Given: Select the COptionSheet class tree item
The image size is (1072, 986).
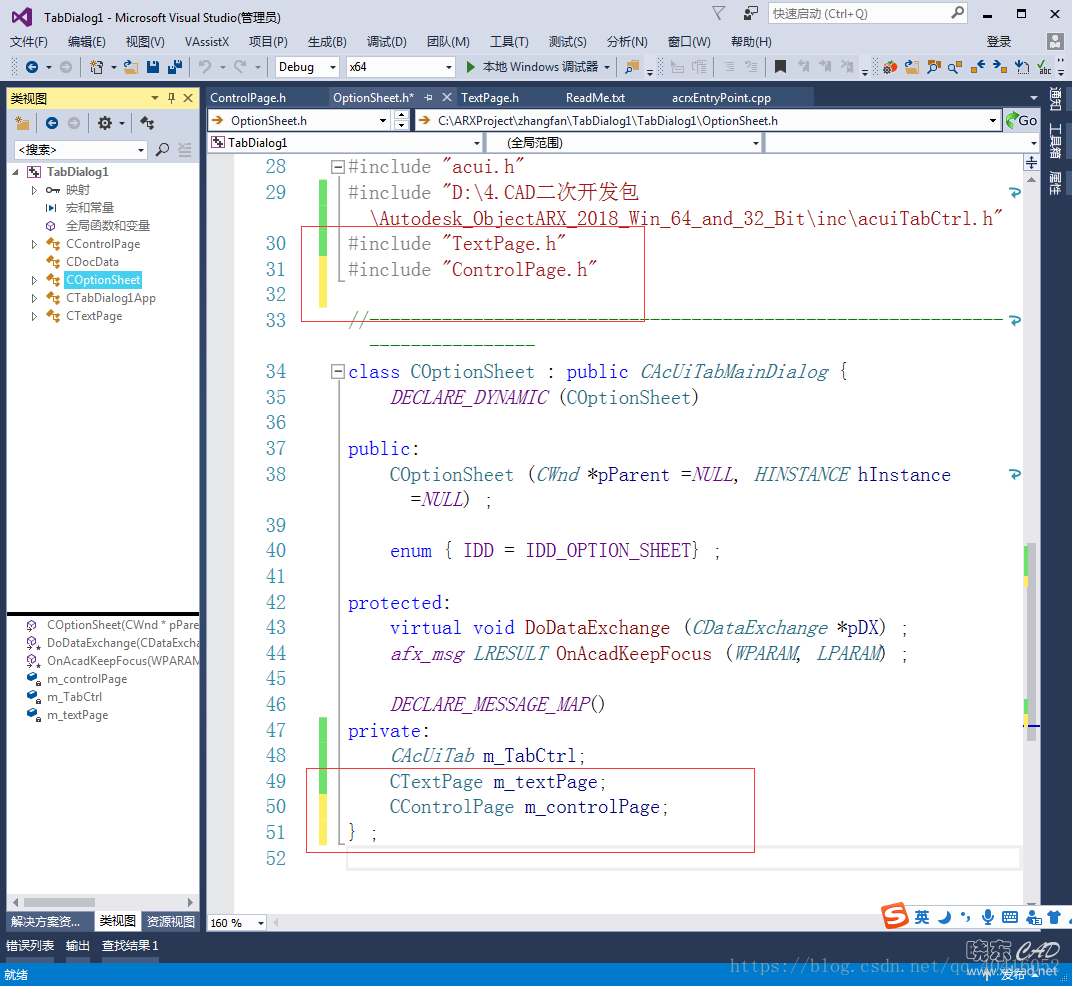Looking at the screenshot, I should point(103,280).
